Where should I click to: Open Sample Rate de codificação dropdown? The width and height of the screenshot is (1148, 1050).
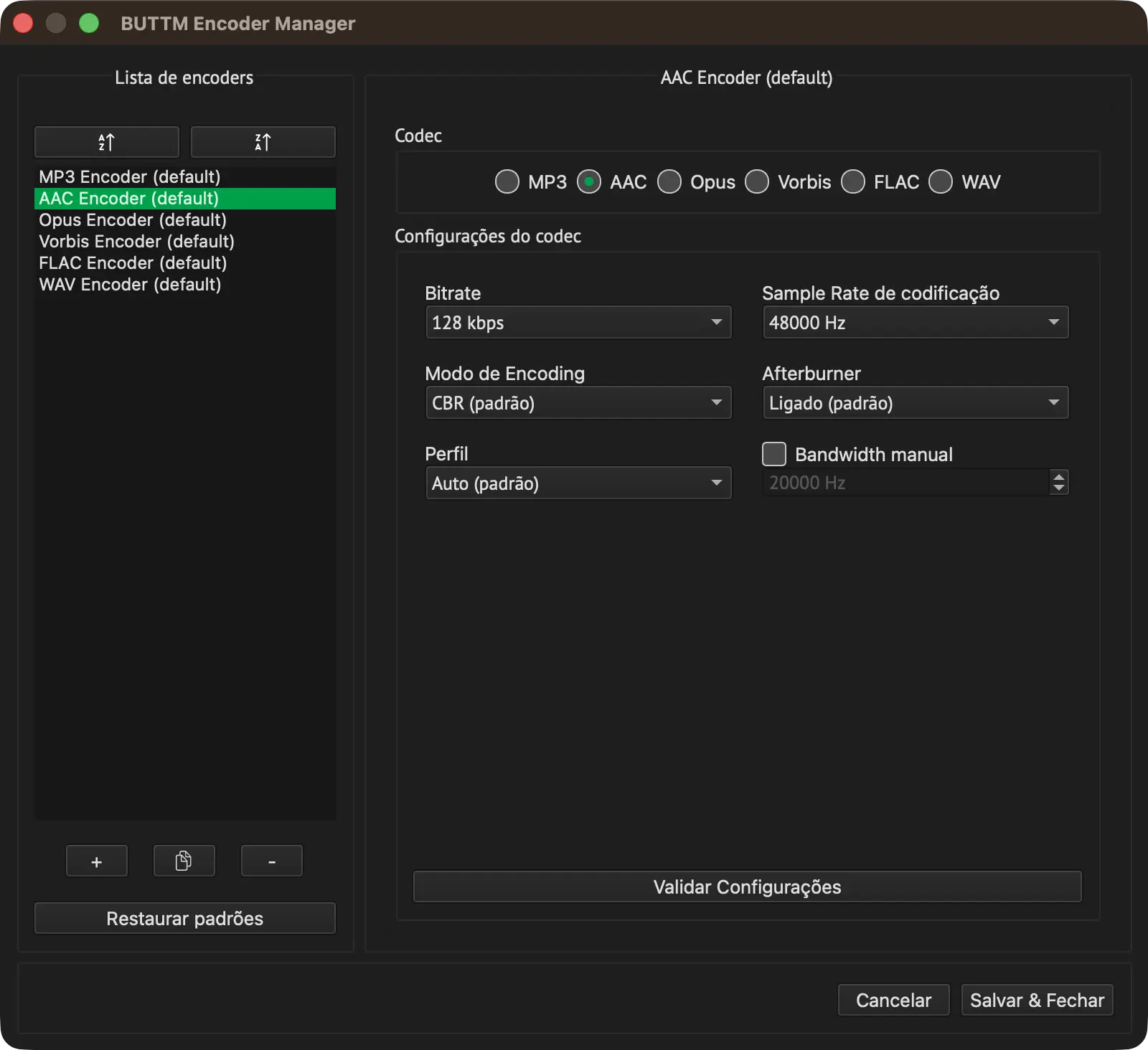point(916,322)
